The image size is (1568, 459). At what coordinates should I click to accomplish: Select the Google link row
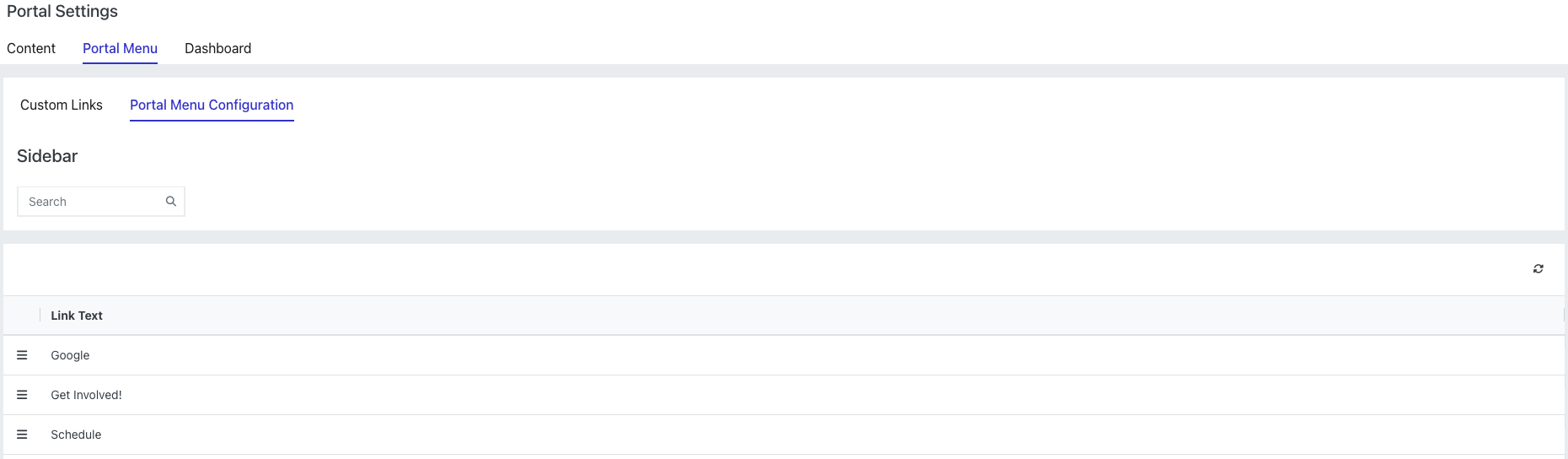click(x=784, y=355)
